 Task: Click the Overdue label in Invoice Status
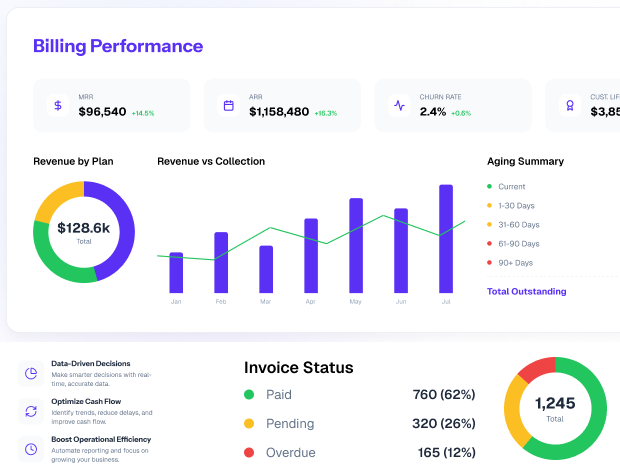[x=291, y=453]
